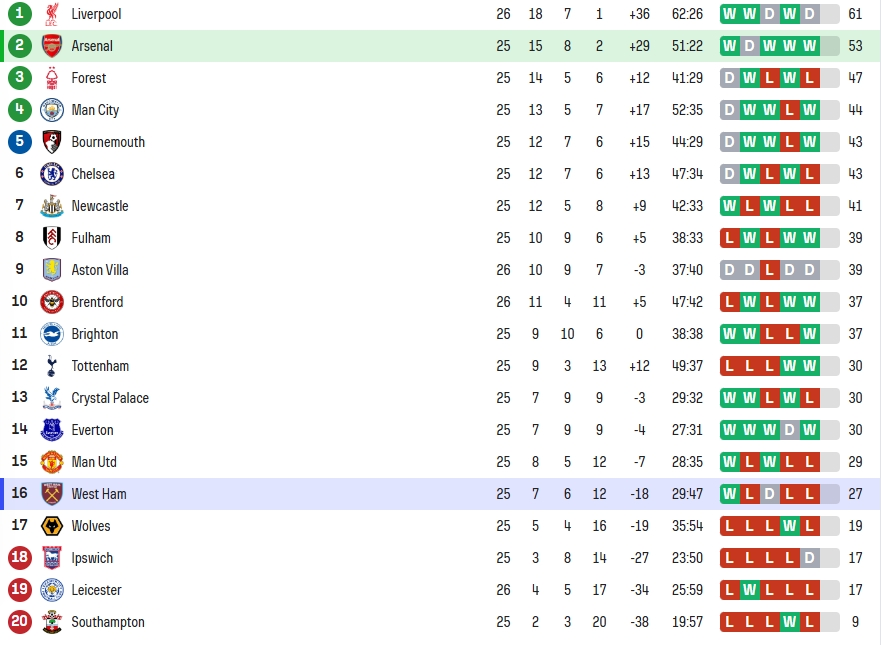
Task: Open the Crystal Palace team link
Action: pos(110,398)
